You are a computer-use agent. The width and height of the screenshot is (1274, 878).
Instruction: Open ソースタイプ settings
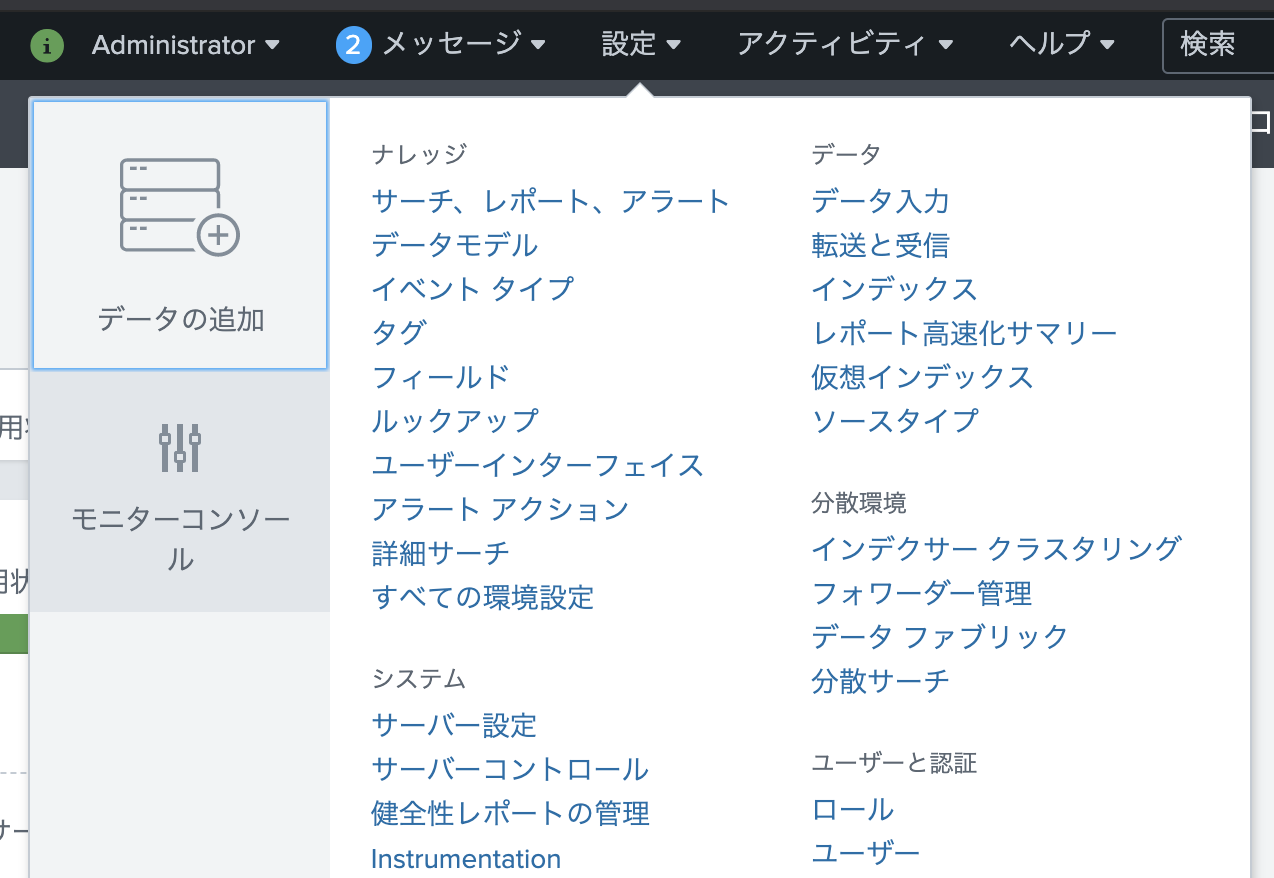(895, 421)
